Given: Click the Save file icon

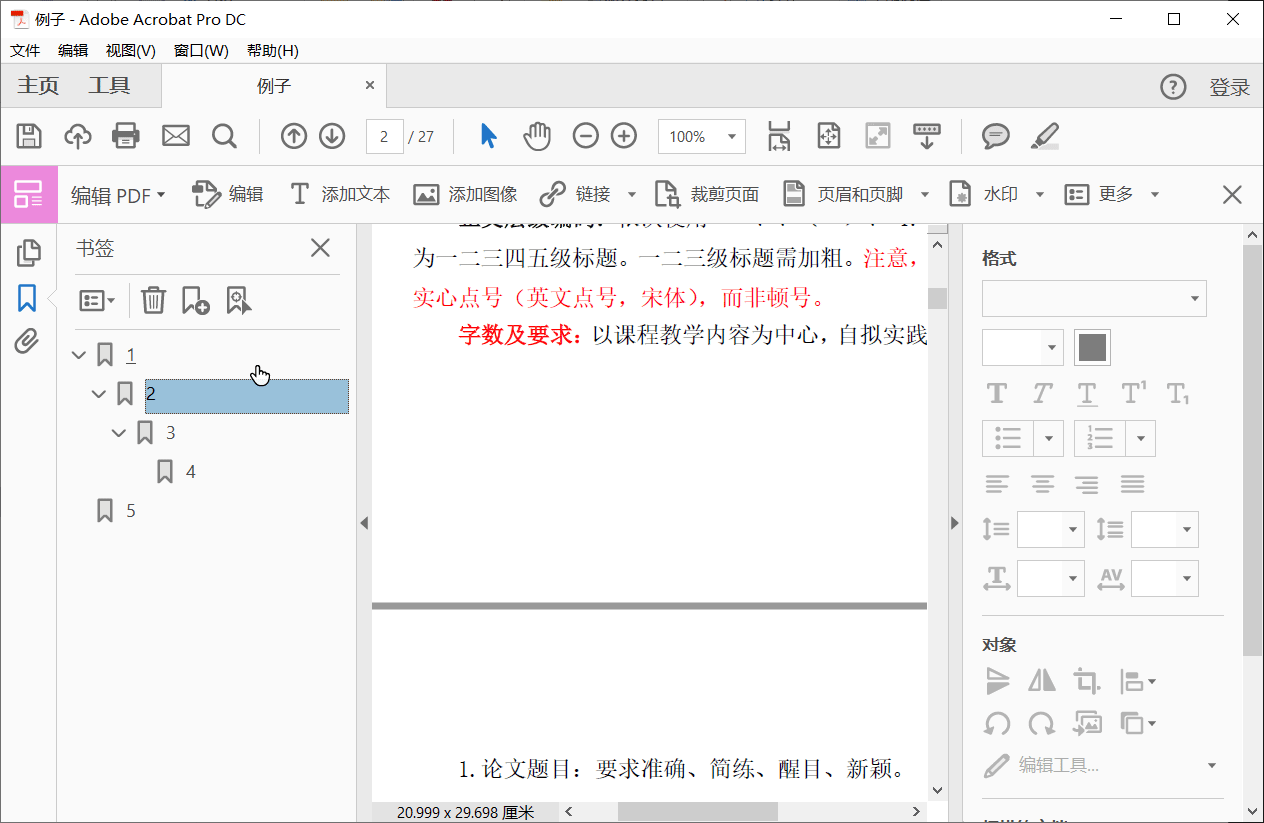Looking at the screenshot, I should (x=29, y=136).
